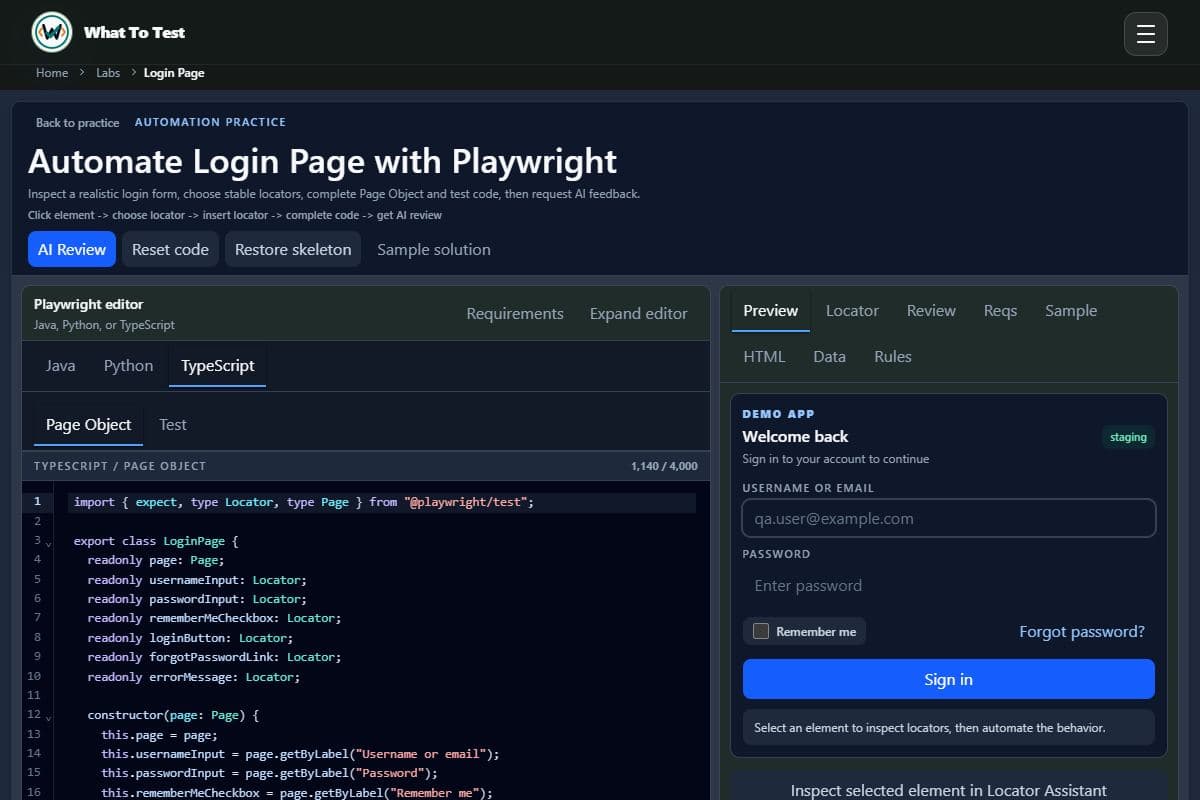Click the line 'readonly errorMessage: Locator;'
This screenshot has height=800, width=1200.
[x=194, y=677]
